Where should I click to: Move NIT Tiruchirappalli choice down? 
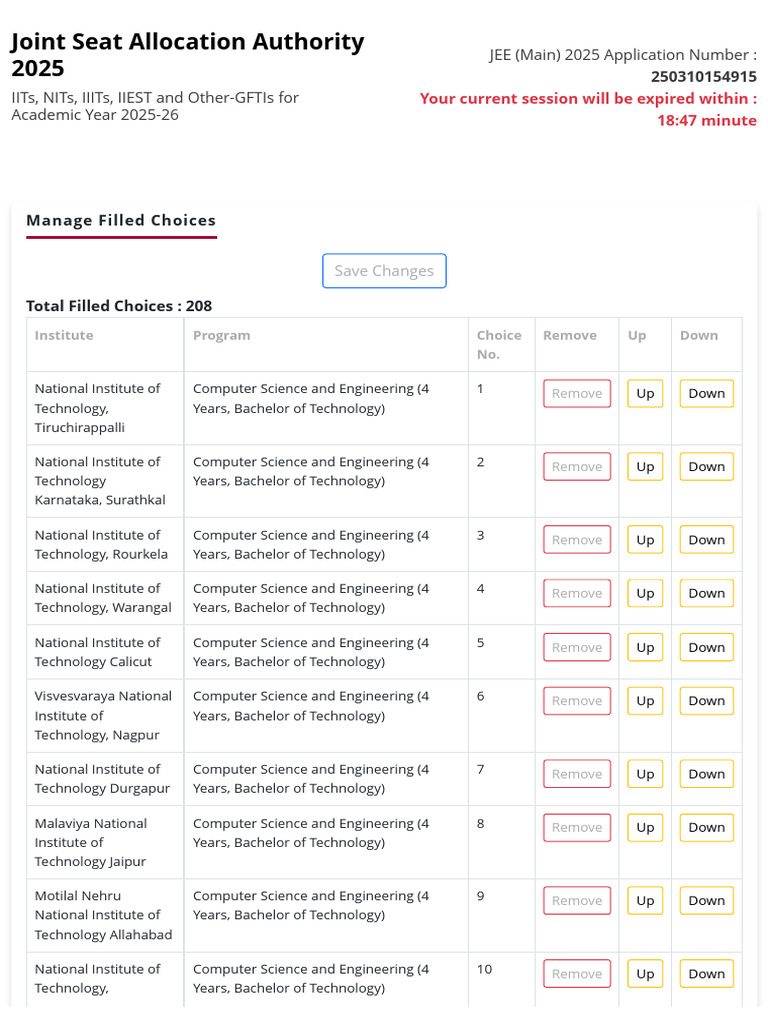(x=706, y=394)
